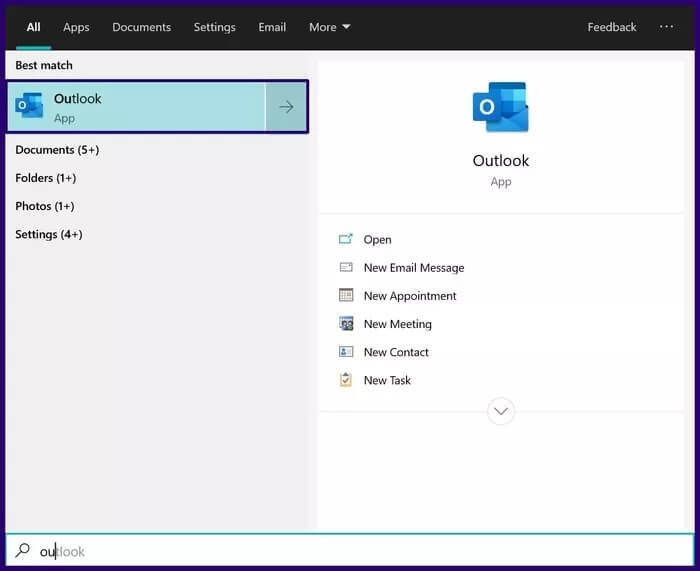The width and height of the screenshot is (700, 571).
Task: Open the three-dots options menu
Action: pyautogui.click(x=666, y=27)
